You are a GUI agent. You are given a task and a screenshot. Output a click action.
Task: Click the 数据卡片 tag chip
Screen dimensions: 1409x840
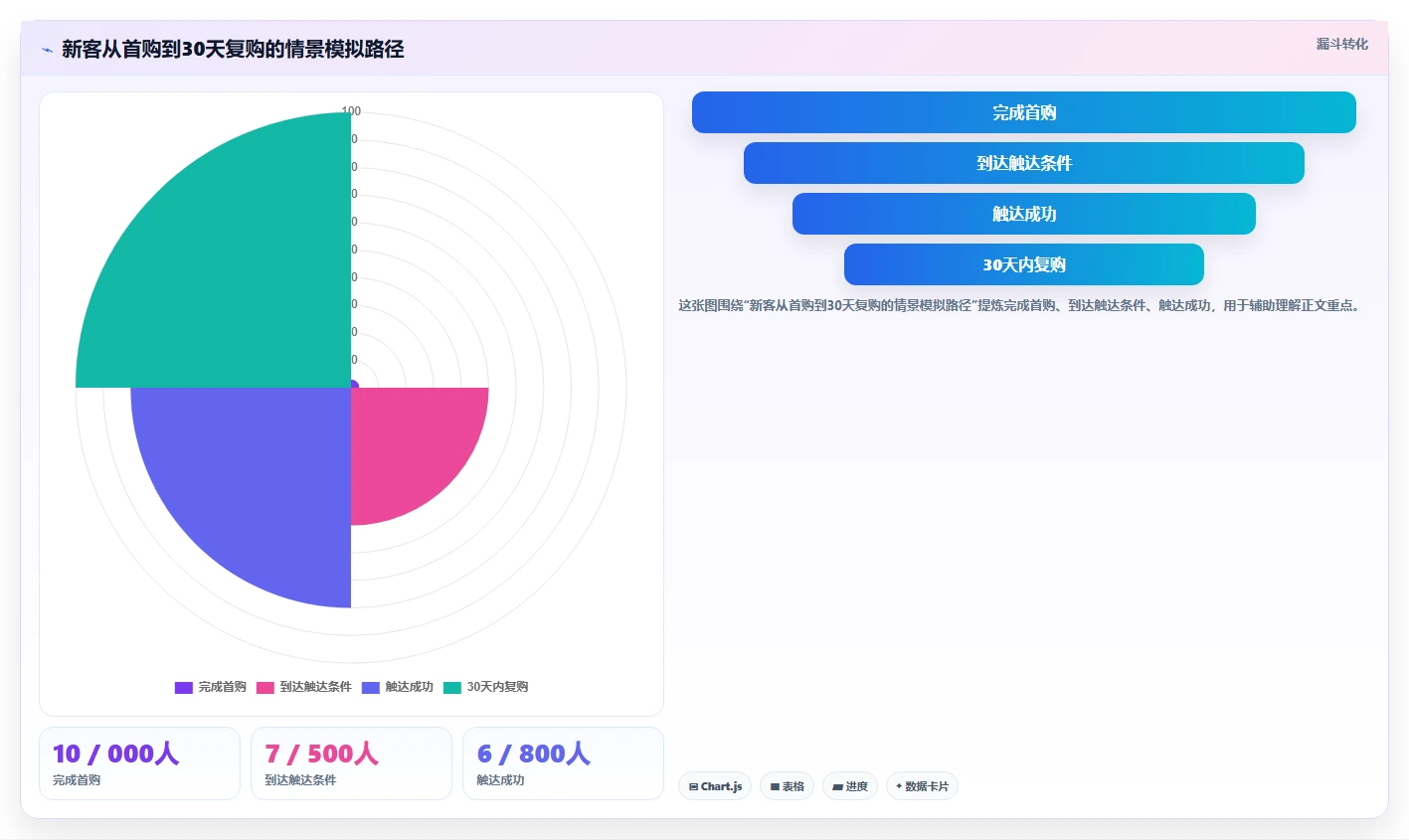922,786
